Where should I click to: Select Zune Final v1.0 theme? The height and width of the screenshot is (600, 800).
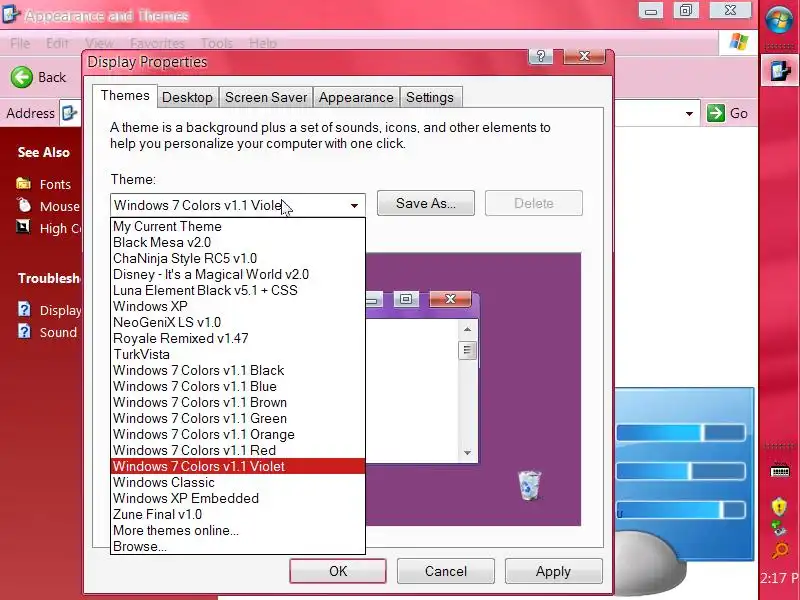(x=238, y=514)
